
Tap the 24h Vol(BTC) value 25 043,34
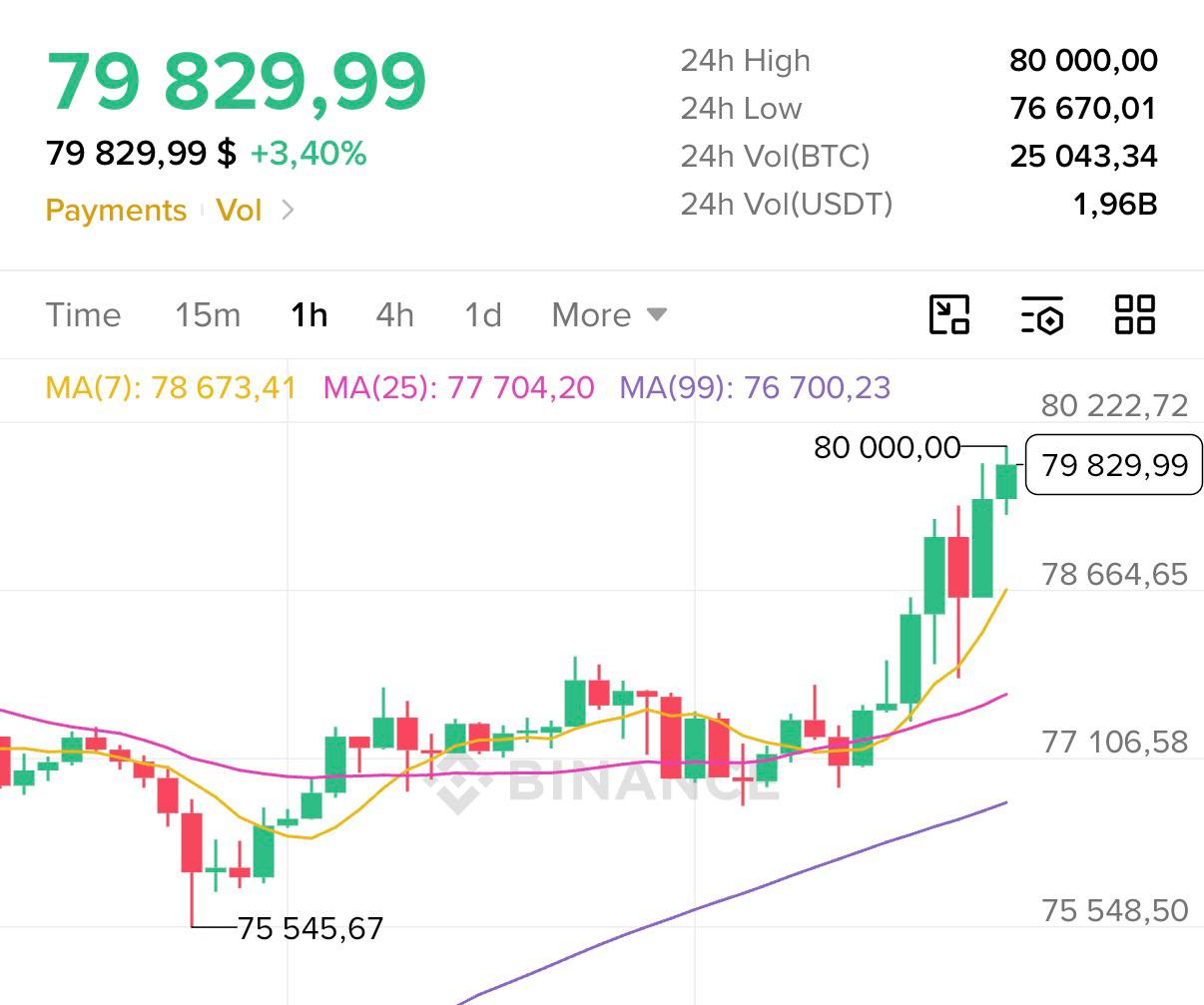pos(1083,156)
